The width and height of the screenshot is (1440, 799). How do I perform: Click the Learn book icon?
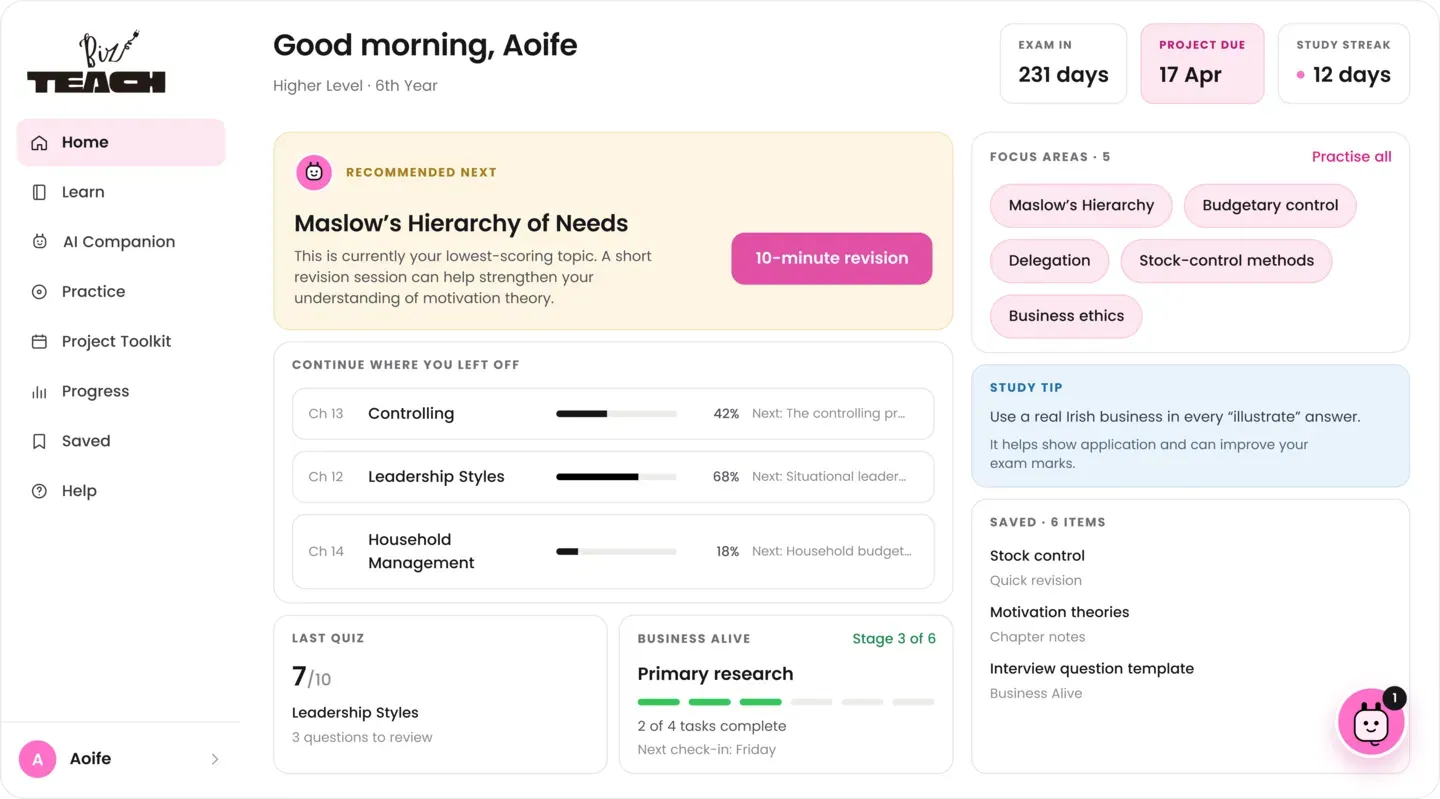pyautogui.click(x=39, y=192)
